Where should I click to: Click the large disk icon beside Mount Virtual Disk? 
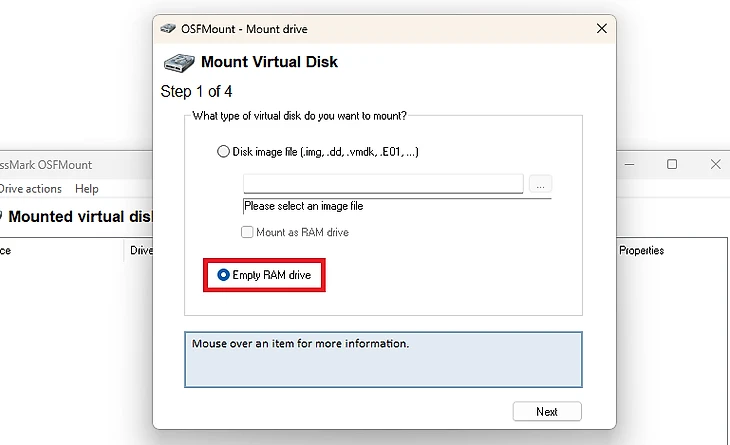[179, 63]
